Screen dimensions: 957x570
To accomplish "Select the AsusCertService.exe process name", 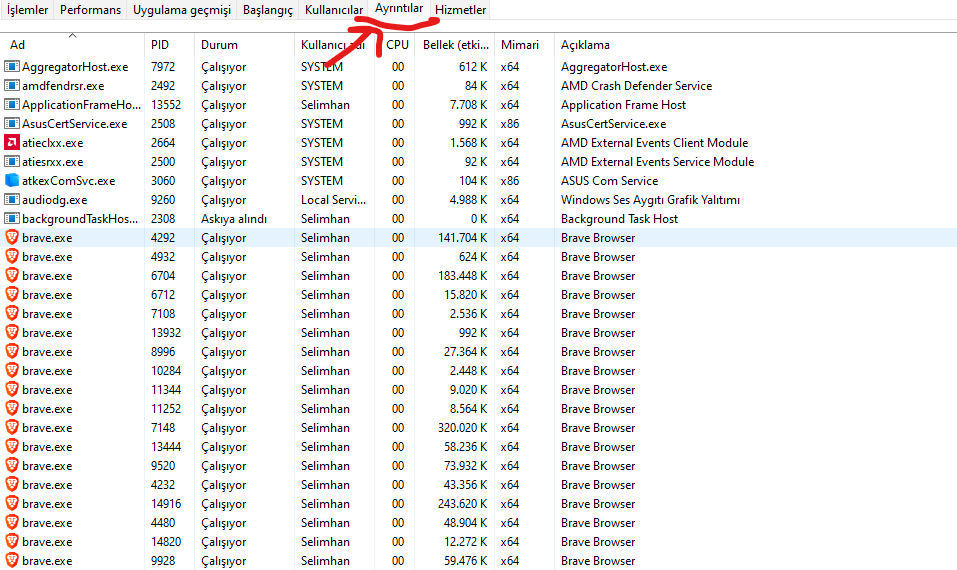I will tap(74, 123).
